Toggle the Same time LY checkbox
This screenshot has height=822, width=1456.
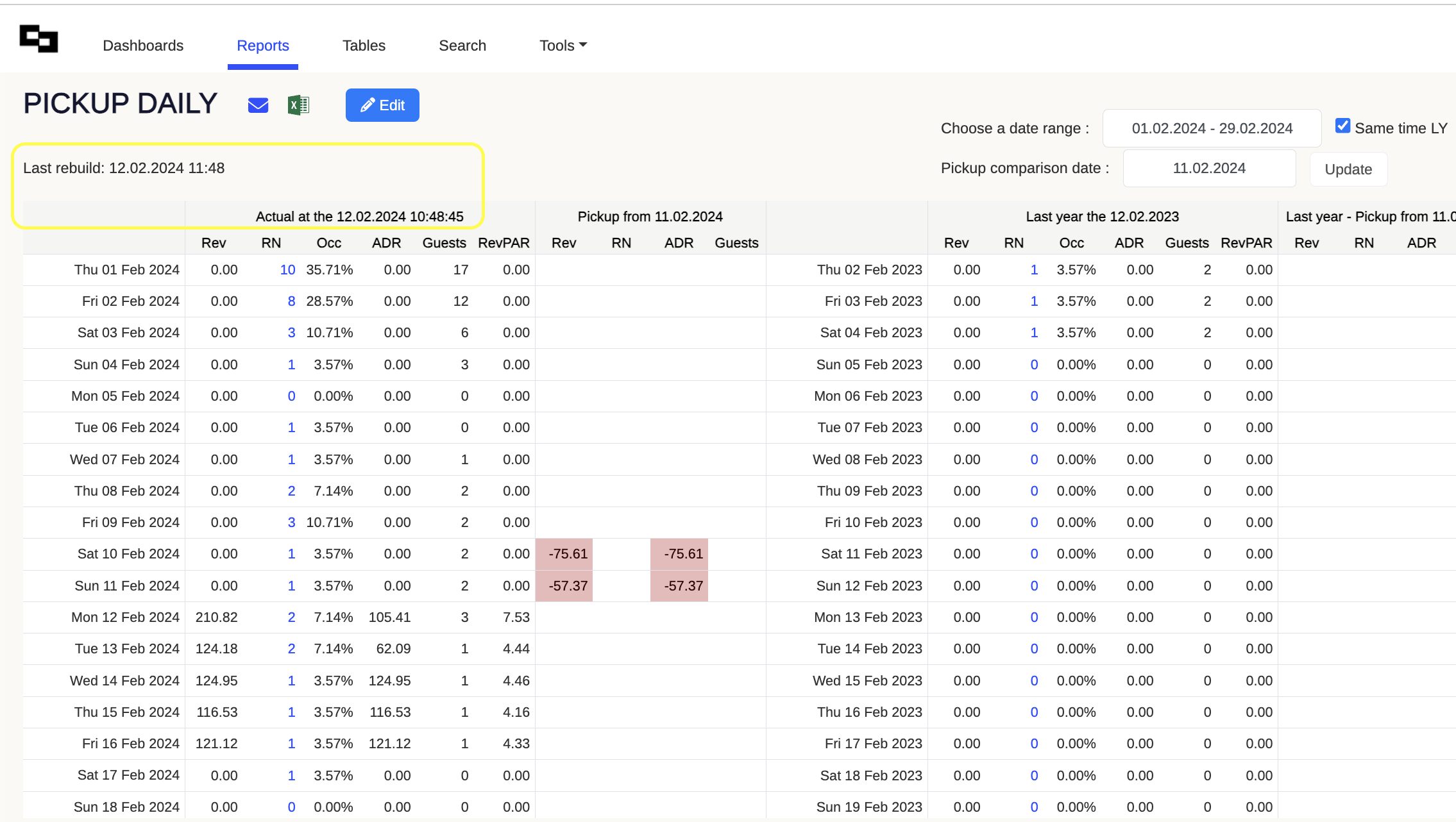1342,126
